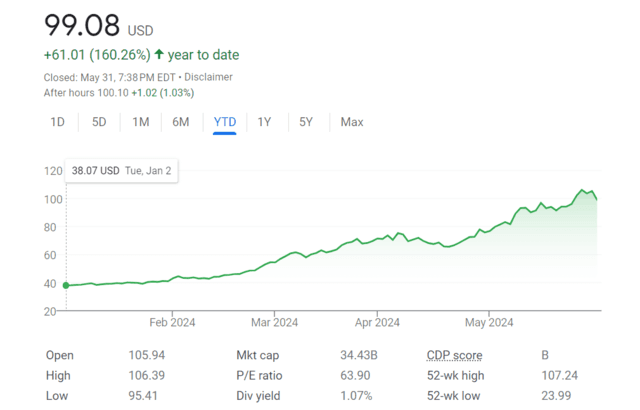
Task: Switch to 5D chart range
Action: (99, 122)
